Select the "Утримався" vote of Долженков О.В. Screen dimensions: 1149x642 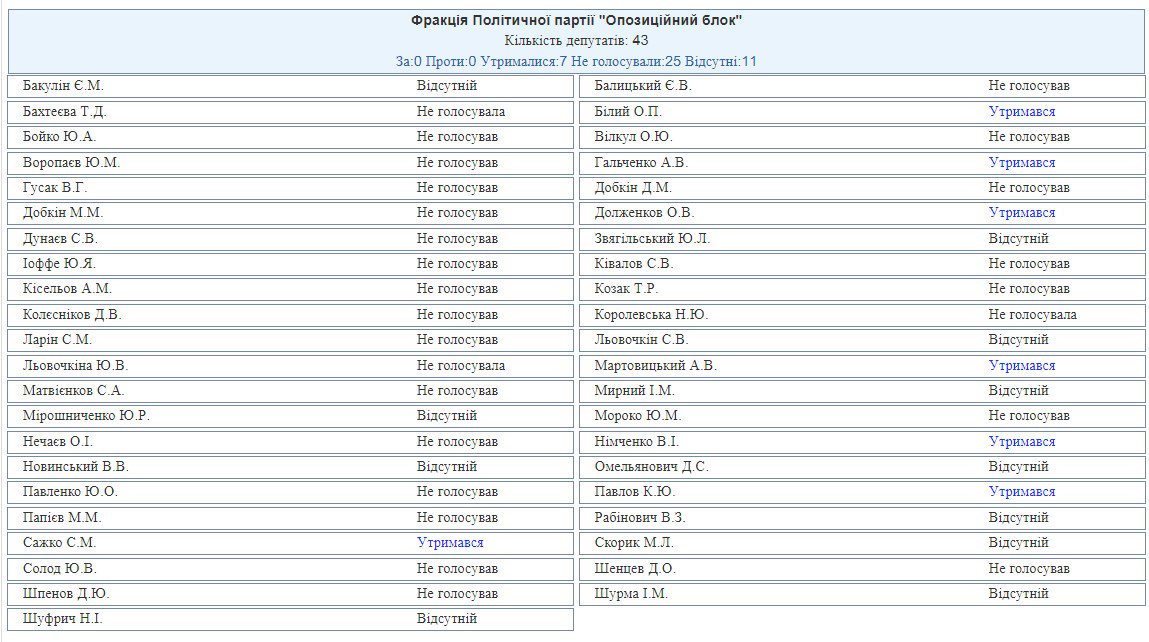pos(1021,213)
